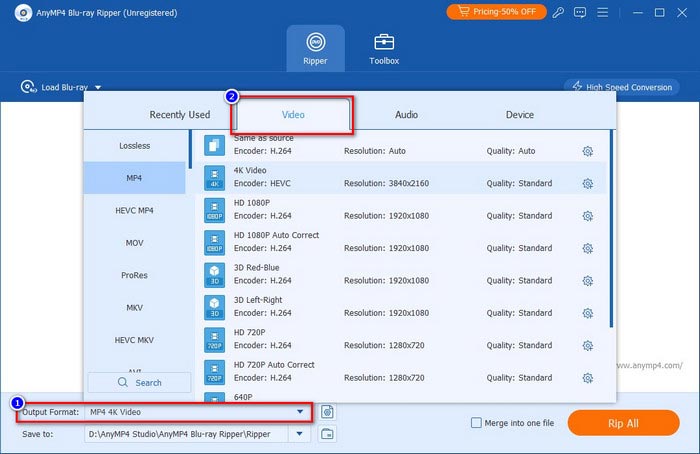The width and height of the screenshot is (700, 454).
Task: Click the 3D Left-Right preset icon
Action: (x=214, y=307)
